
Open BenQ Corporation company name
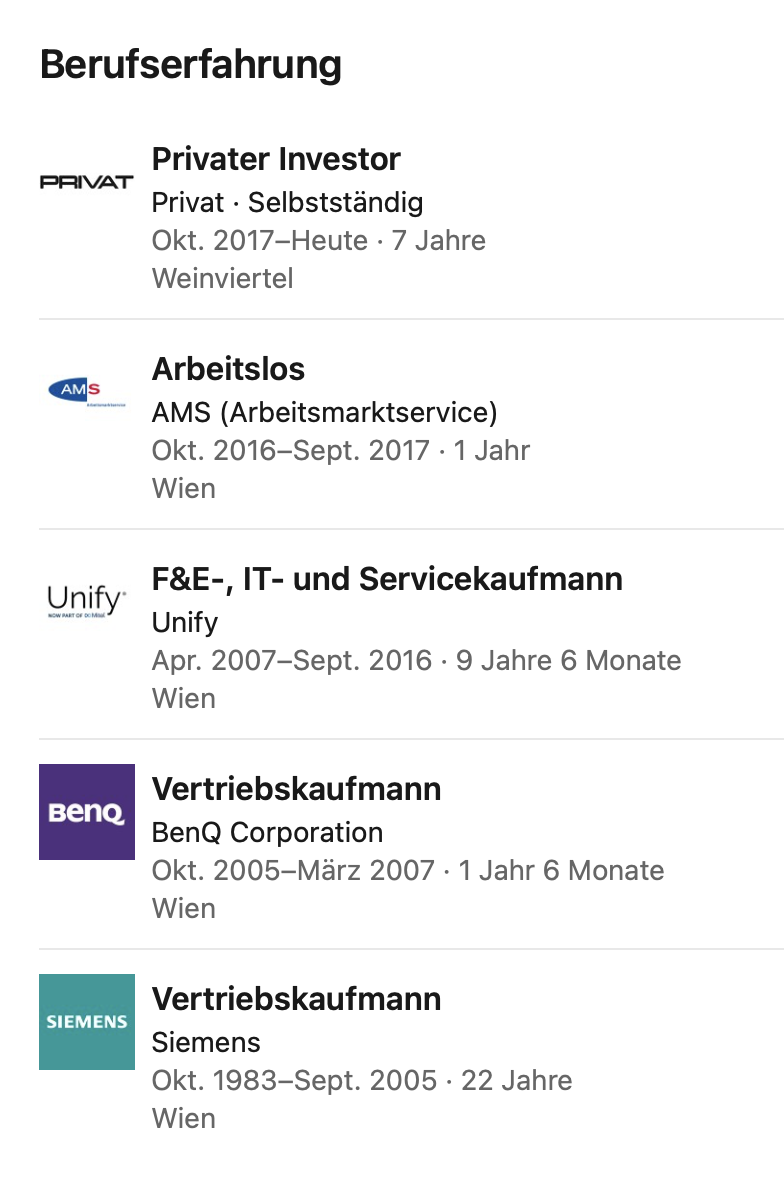[x=267, y=833]
